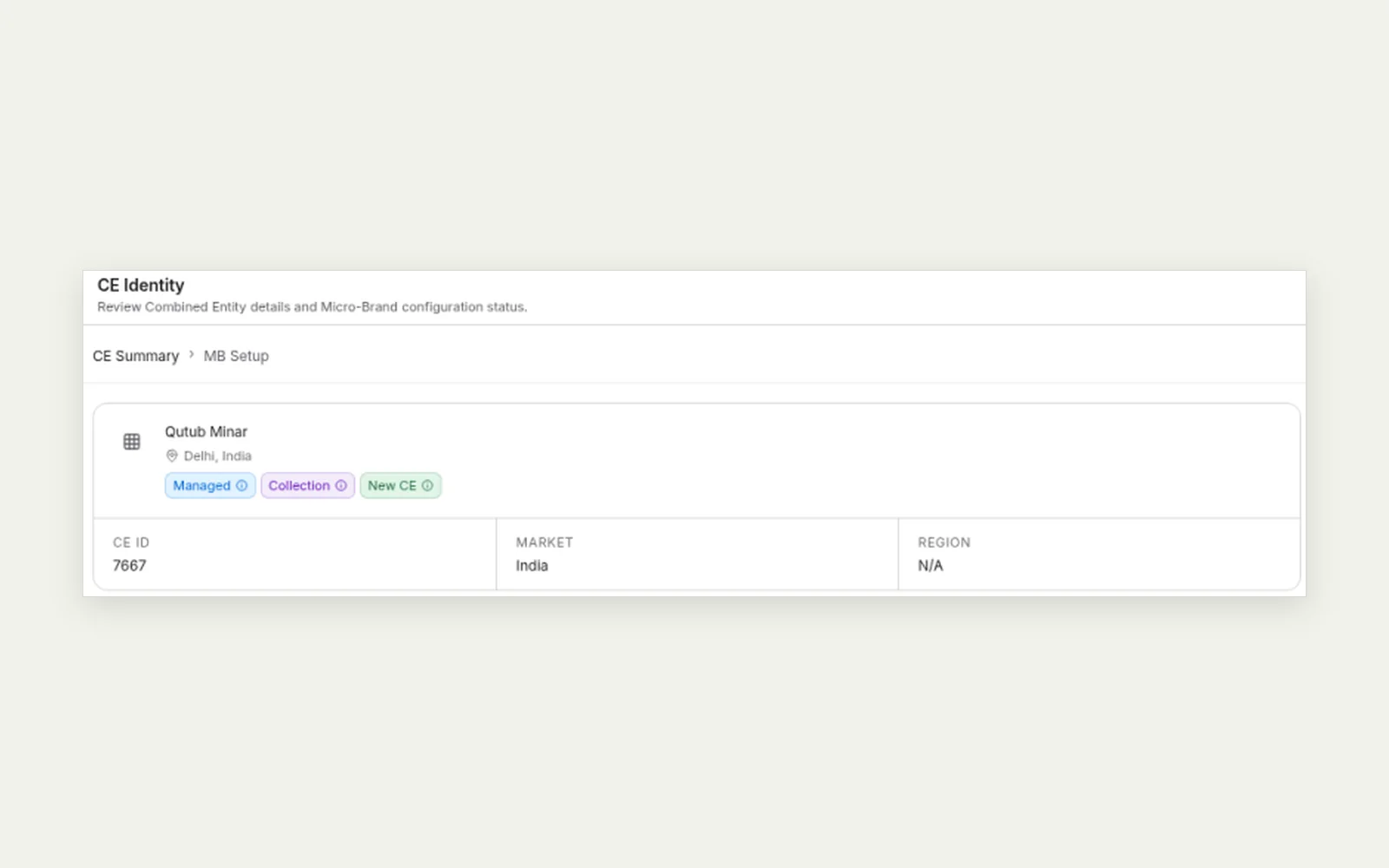
Task: Click the building grid icon beside Qutub Minar
Action: 132,442
